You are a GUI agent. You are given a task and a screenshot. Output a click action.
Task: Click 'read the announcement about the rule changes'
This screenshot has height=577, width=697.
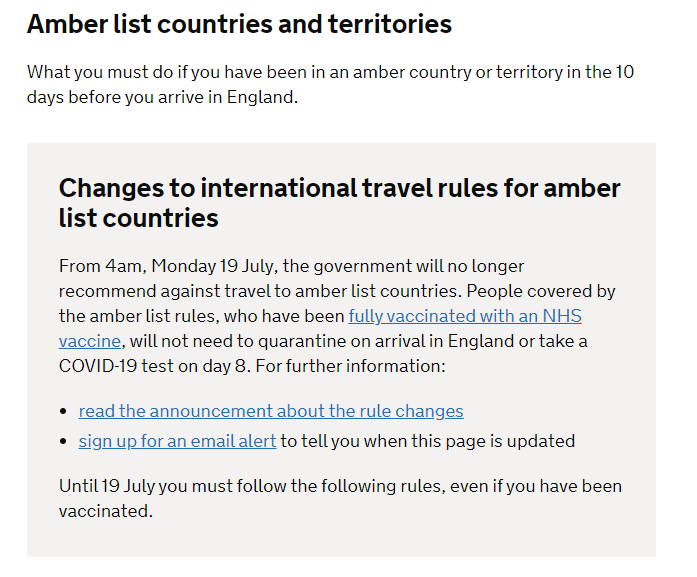[271, 411]
